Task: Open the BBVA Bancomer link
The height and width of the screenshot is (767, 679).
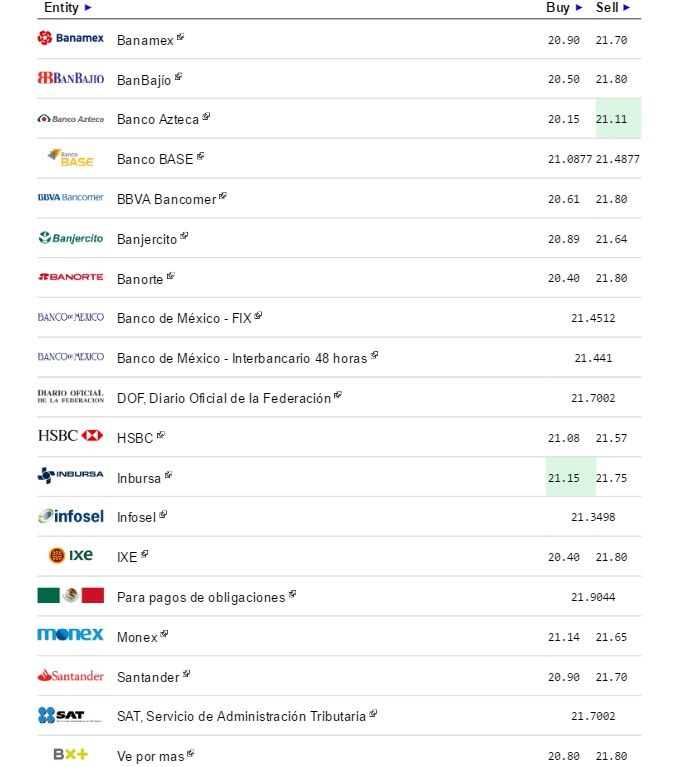Action: pos(166,199)
